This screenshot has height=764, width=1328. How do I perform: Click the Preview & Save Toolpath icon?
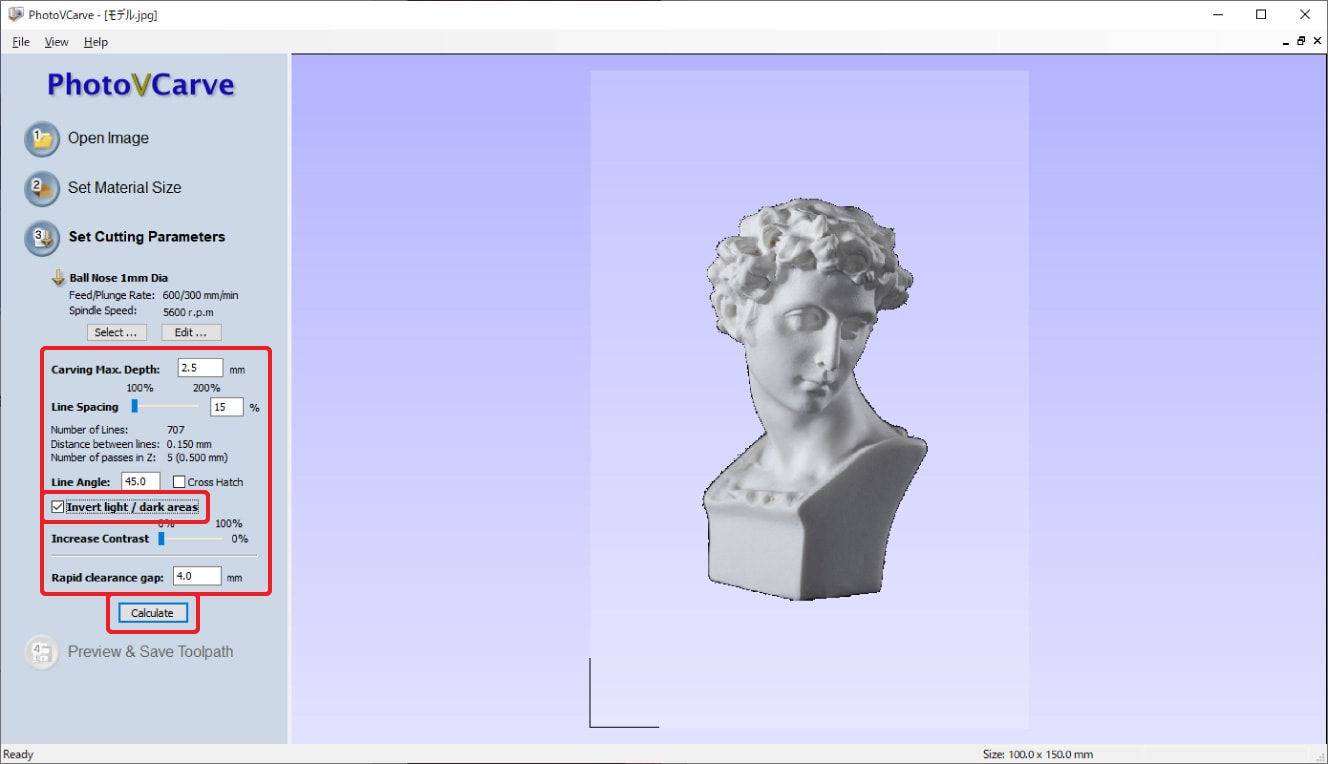tap(42, 652)
